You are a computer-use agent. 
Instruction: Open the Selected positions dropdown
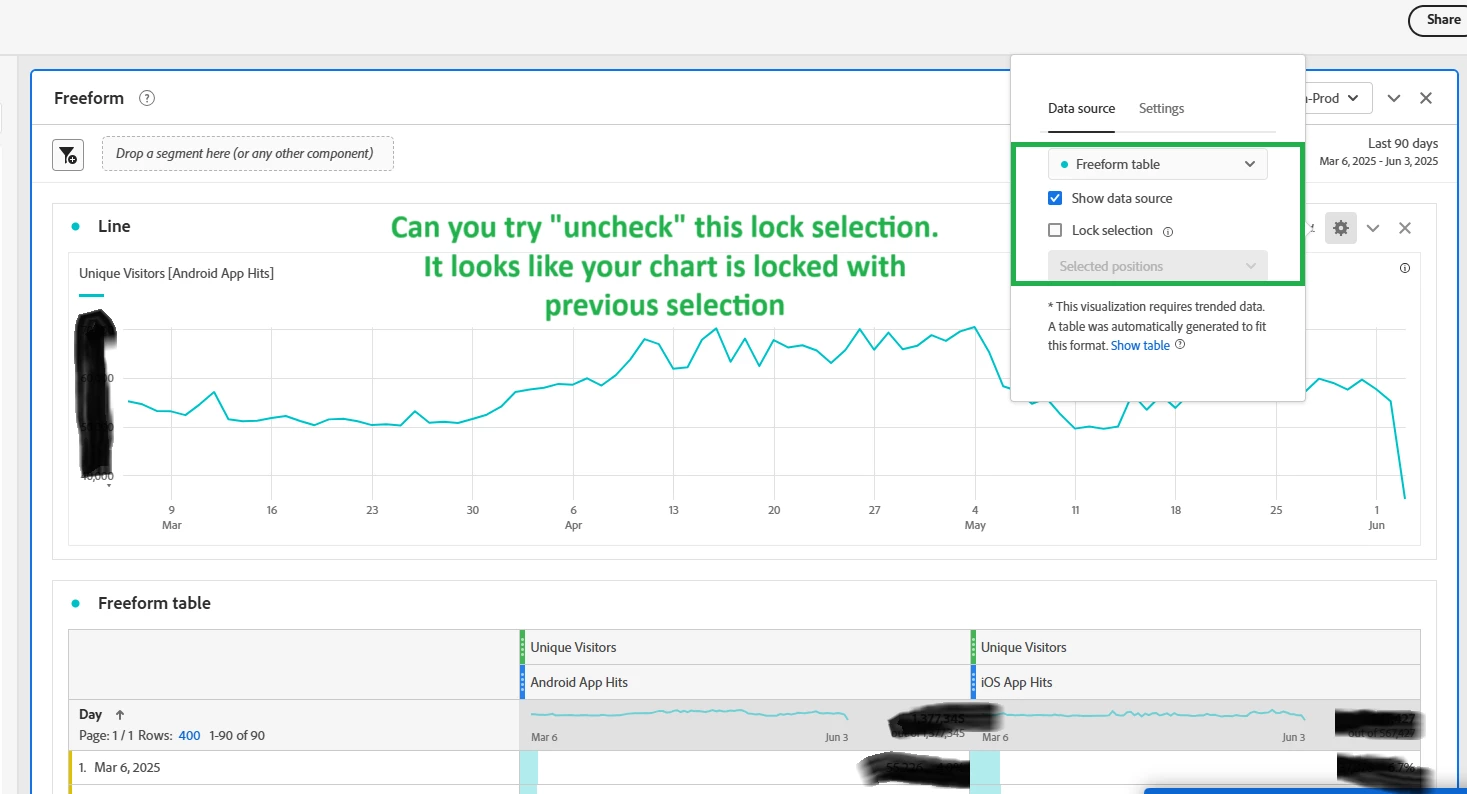tap(1158, 266)
